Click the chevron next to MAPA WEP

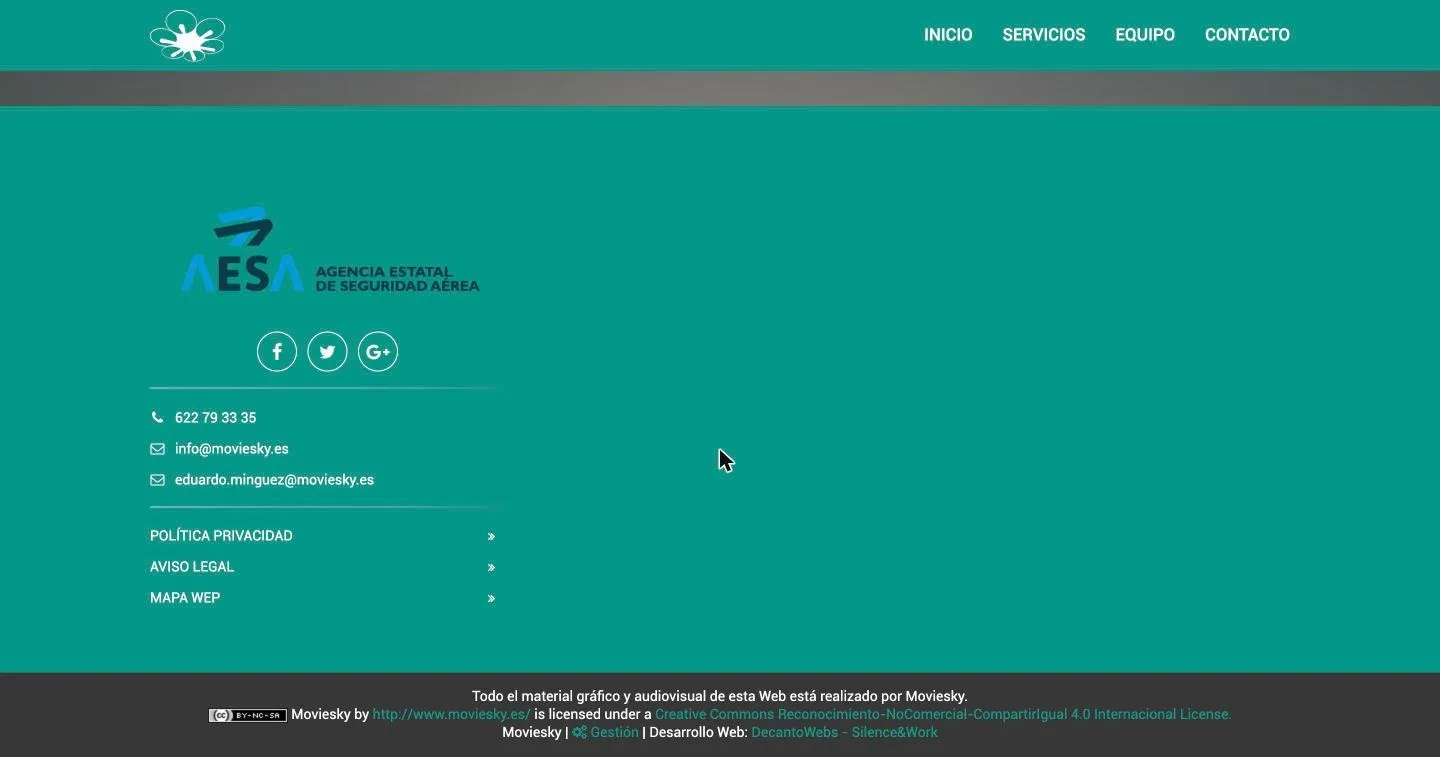coord(491,599)
